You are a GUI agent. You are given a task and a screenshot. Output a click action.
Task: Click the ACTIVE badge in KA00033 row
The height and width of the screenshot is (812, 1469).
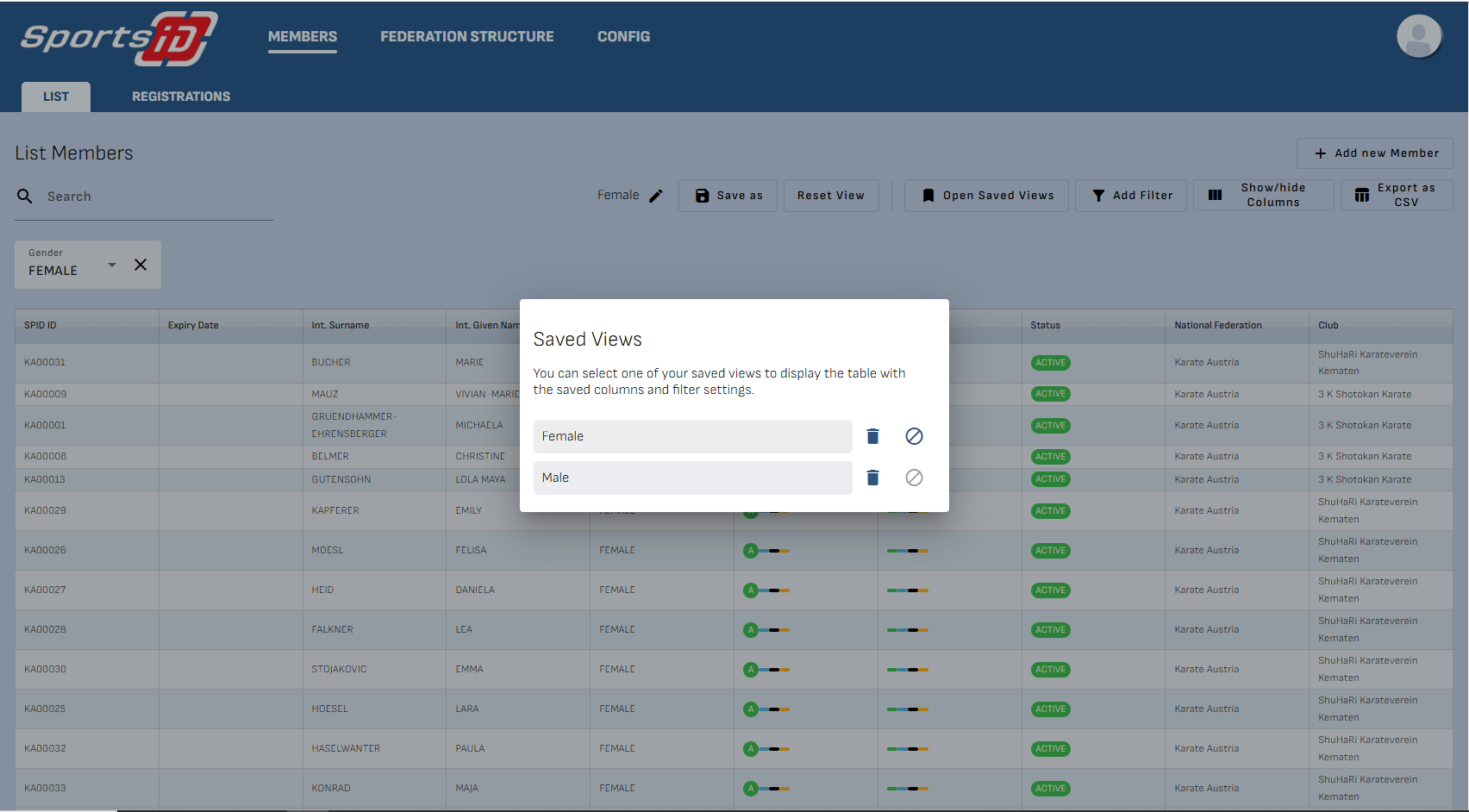coord(1051,789)
